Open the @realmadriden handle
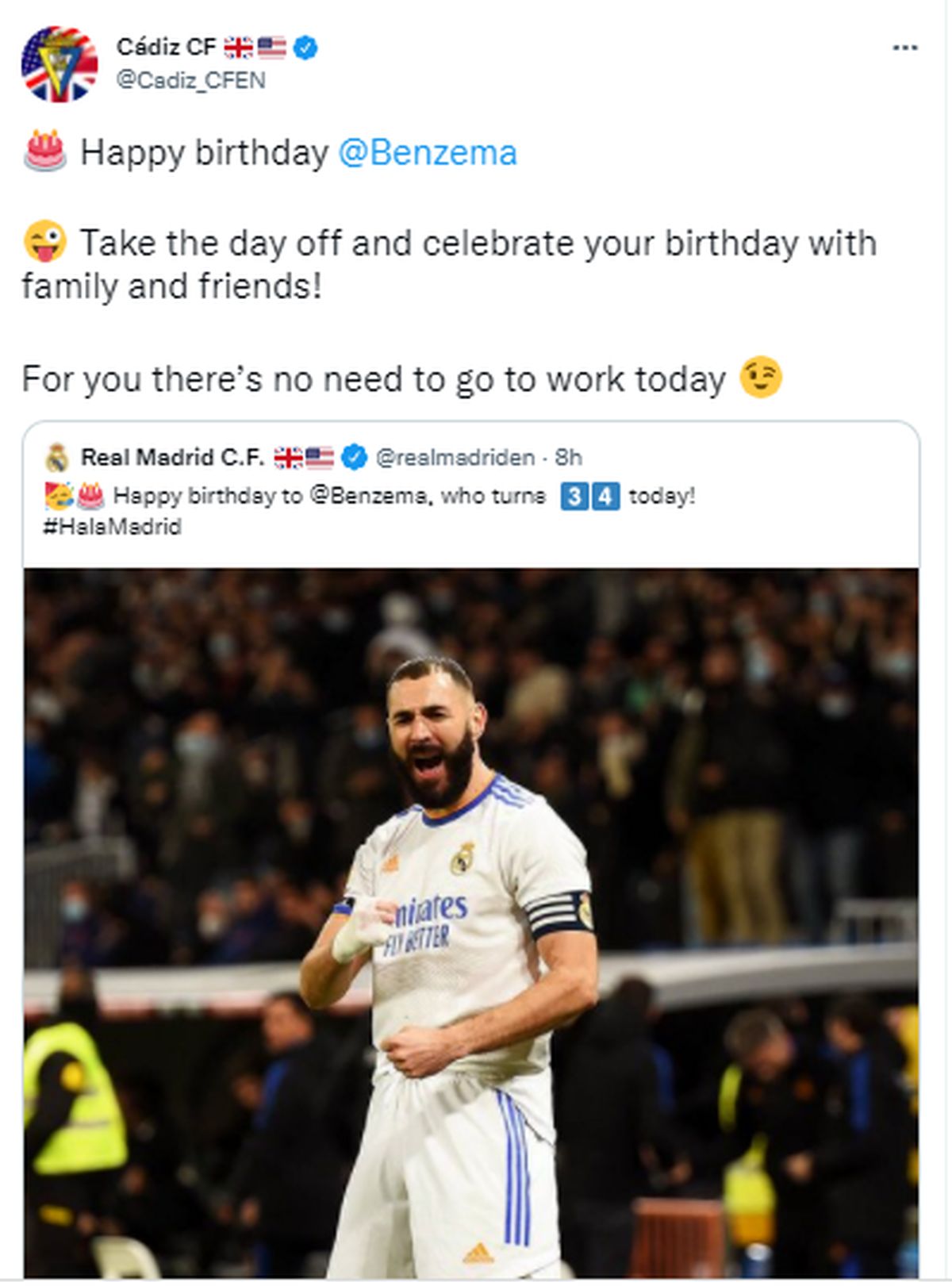The width and height of the screenshot is (952, 1286). click(x=455, y=458)
